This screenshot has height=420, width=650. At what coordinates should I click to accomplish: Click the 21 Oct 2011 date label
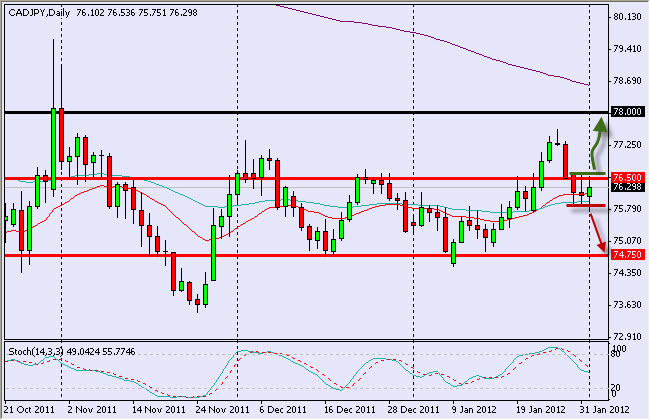(x=29, y=410)
